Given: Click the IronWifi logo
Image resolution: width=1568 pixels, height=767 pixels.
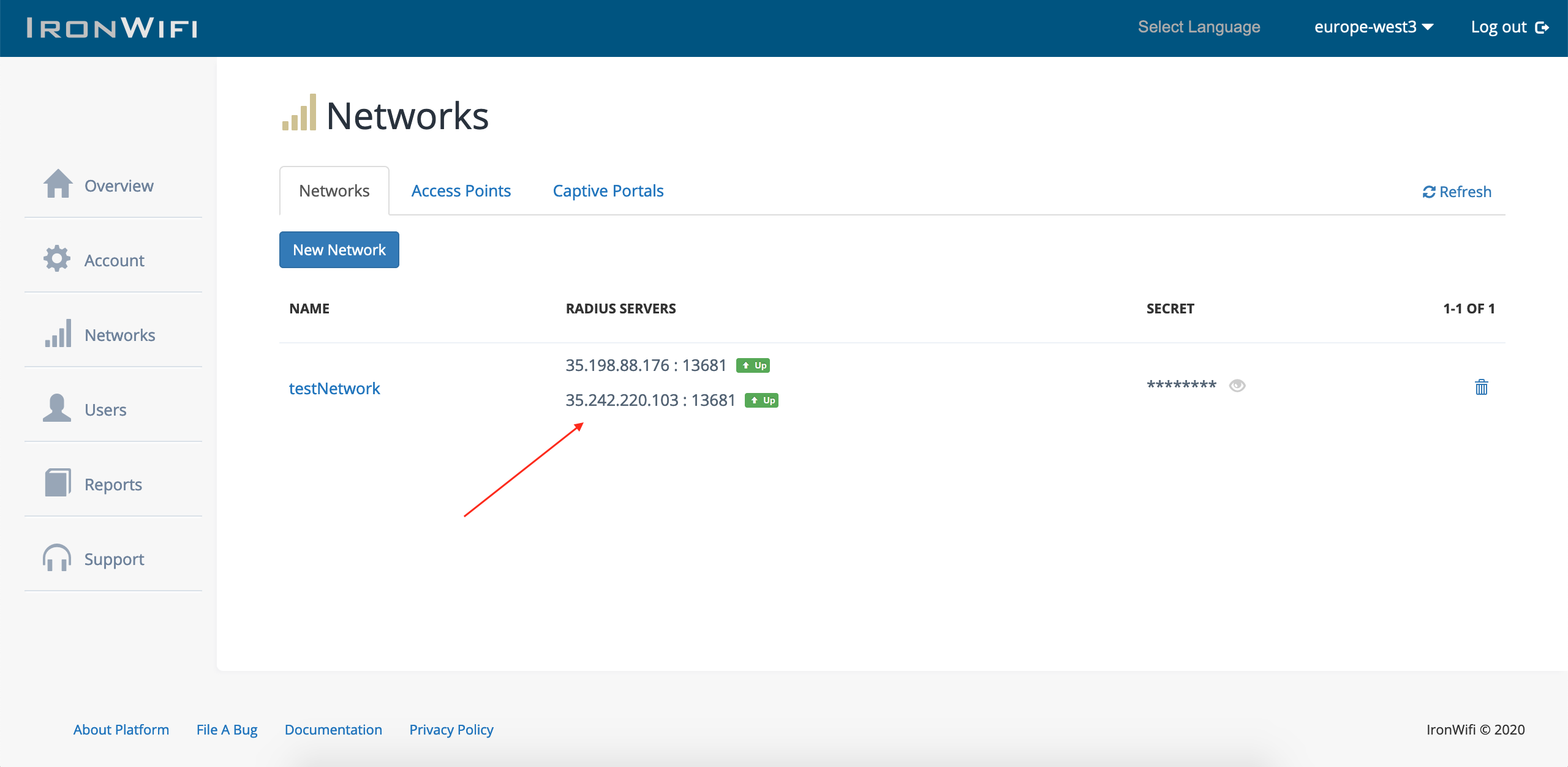Looking at the screenshot, I should [x=110, y=28].
